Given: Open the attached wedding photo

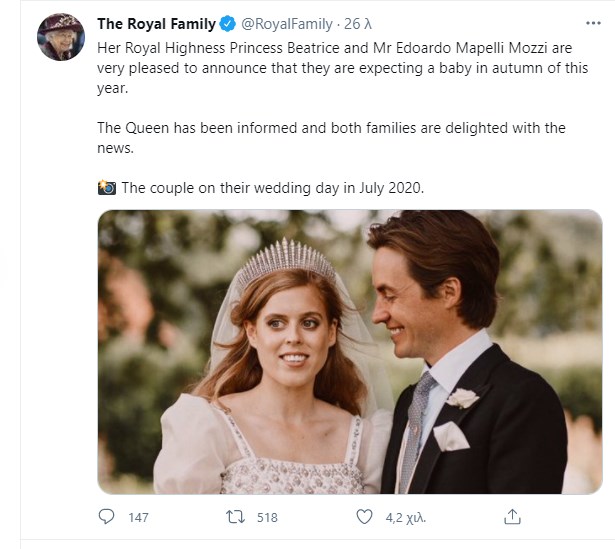Looking at the screenshot, I should [x=350, y=352].
